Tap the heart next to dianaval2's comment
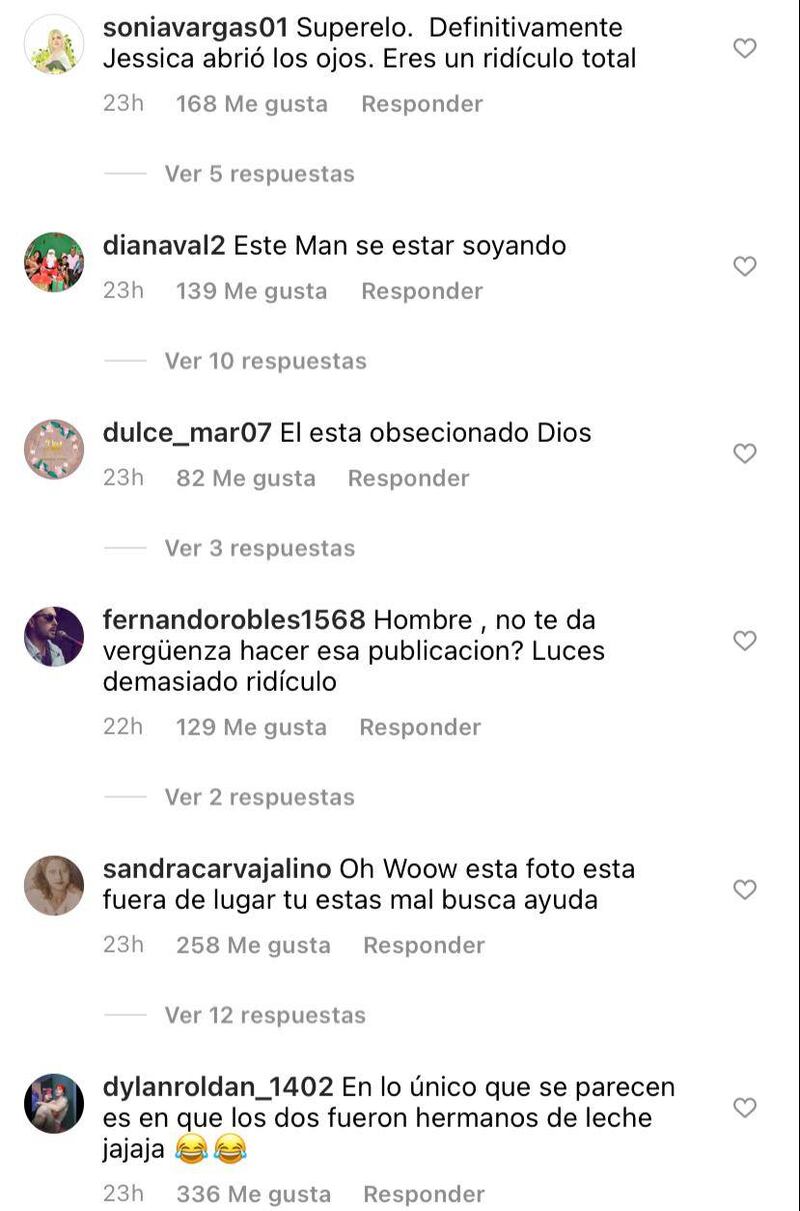This screenshot has width=800, height=1211. 745,266
